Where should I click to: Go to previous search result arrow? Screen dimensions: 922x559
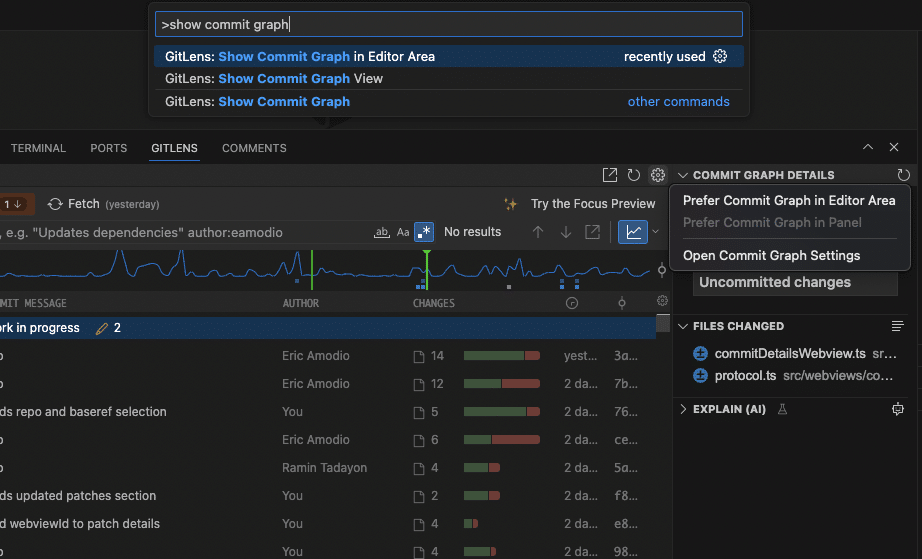coord(537,232)
